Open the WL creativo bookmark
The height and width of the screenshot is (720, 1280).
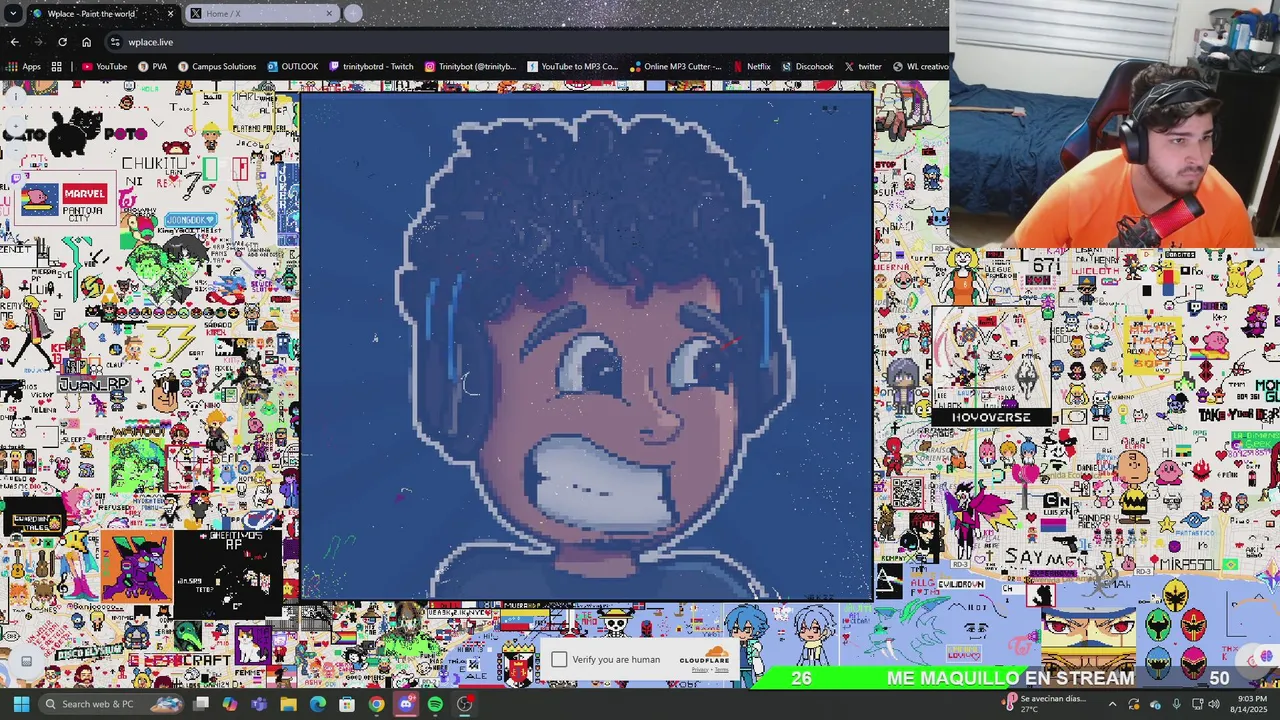(920, 67)
